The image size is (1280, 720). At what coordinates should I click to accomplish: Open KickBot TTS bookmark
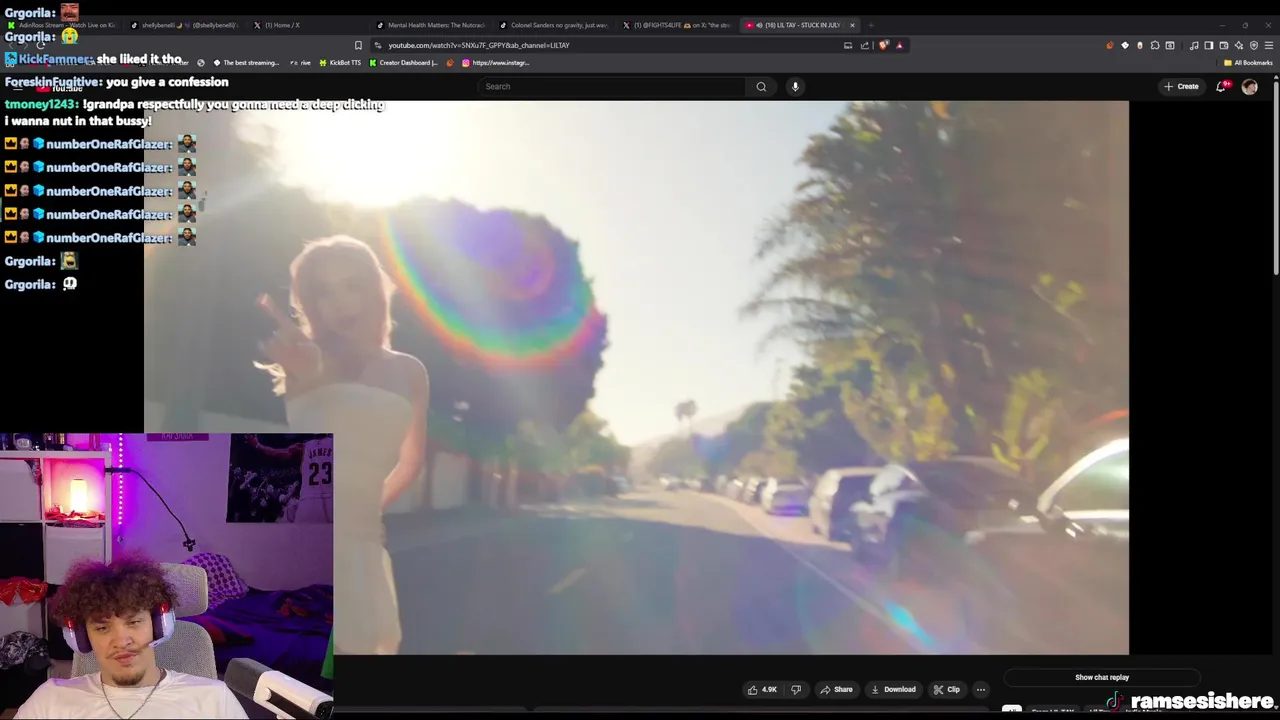pos(340,63)
